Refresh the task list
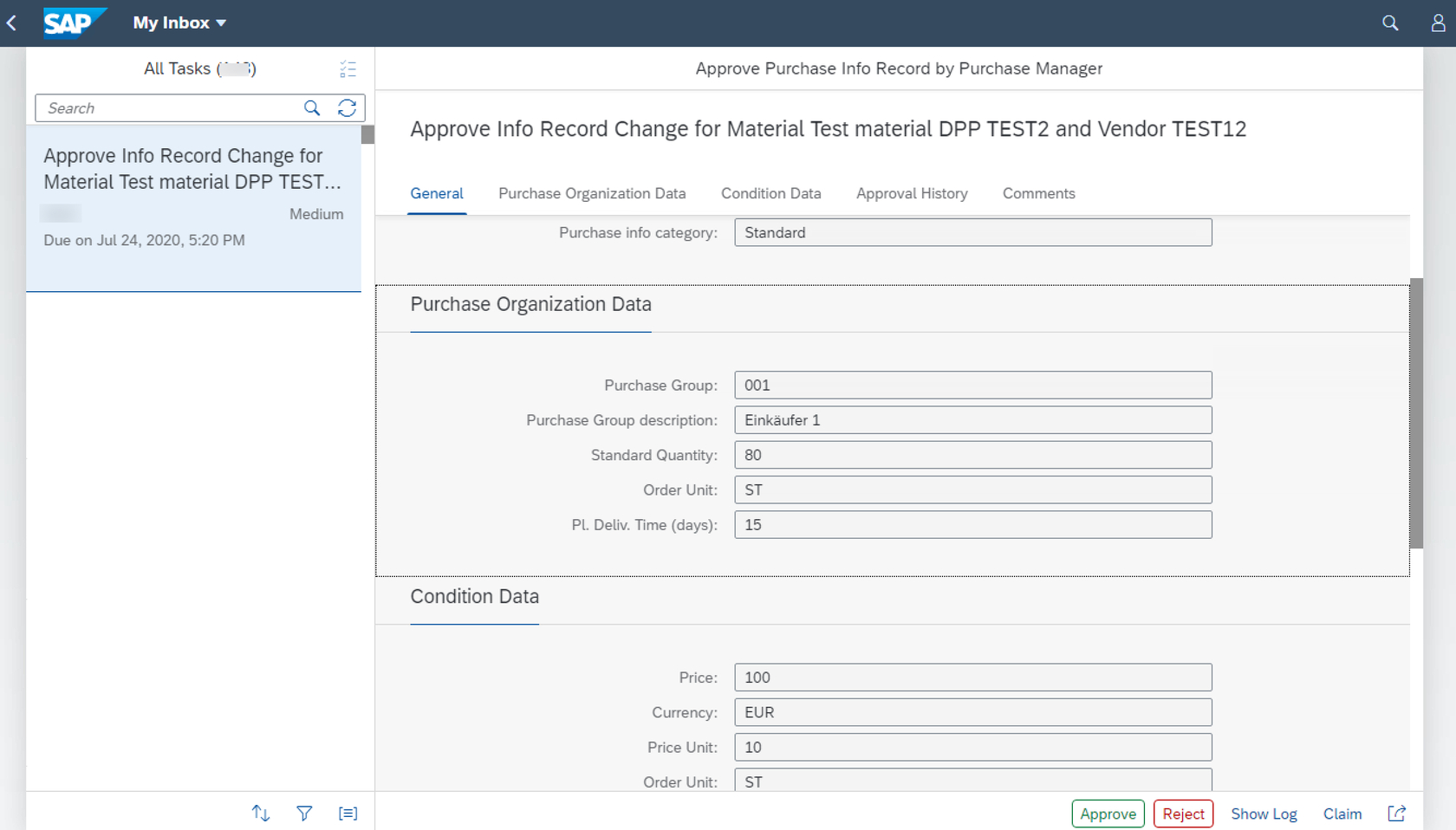Screen dimensions: 1456x830 tap(347, 108)
